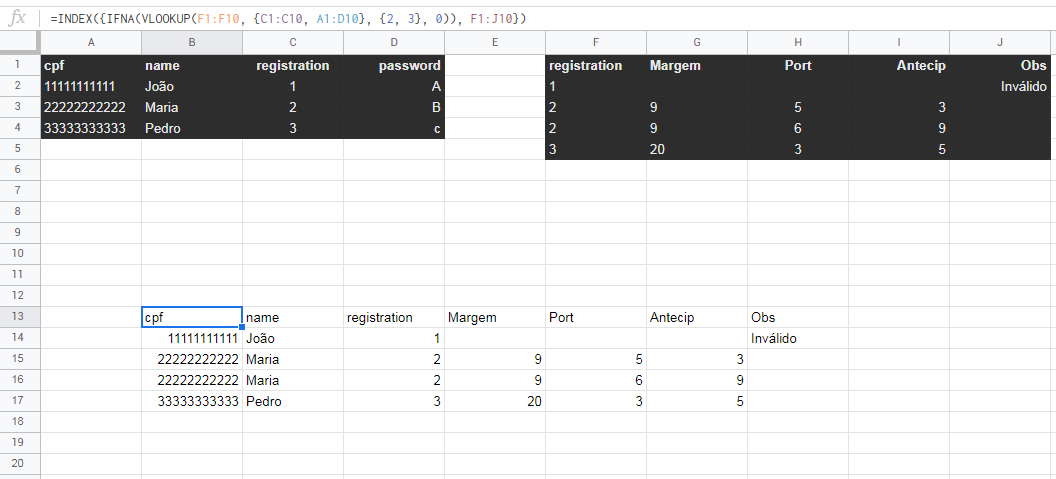This screenshot has width=1056, height=479.
Task: Click the 'Inválido' cell in column J
Action: (x=1000, y=86)
